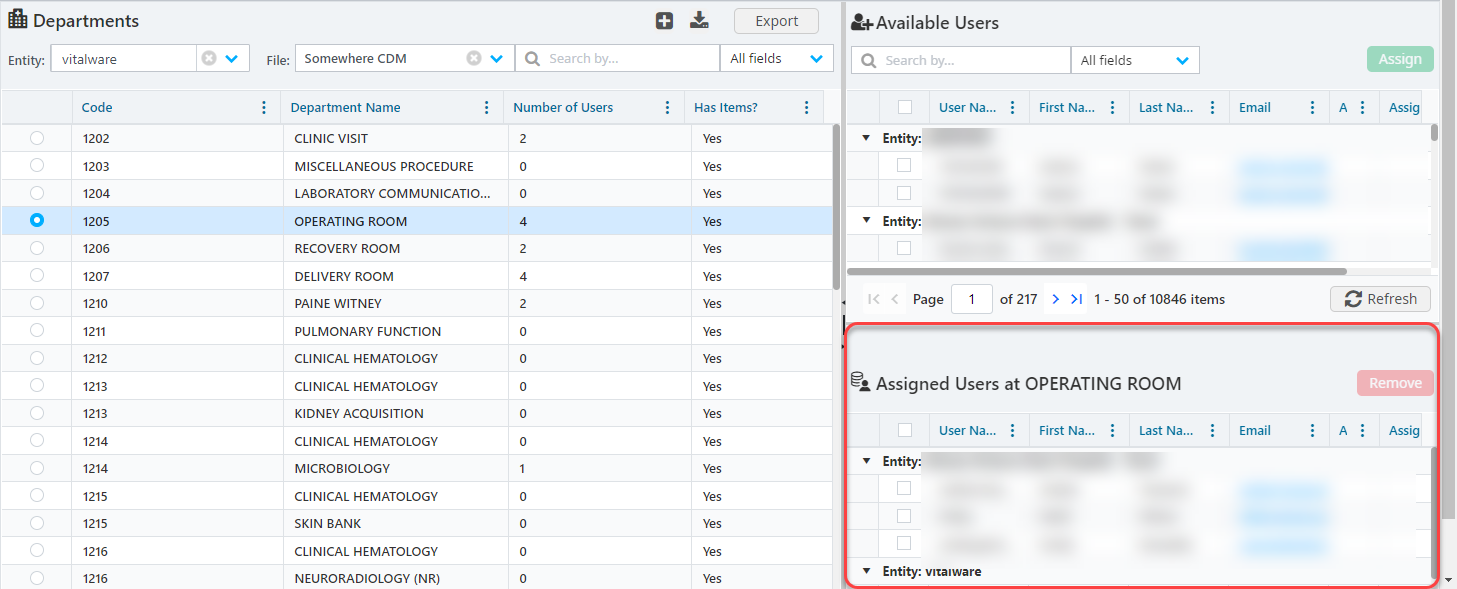Go to next page of available users
This screenshot has height=589, width=1457.
tap(1056, 299)
